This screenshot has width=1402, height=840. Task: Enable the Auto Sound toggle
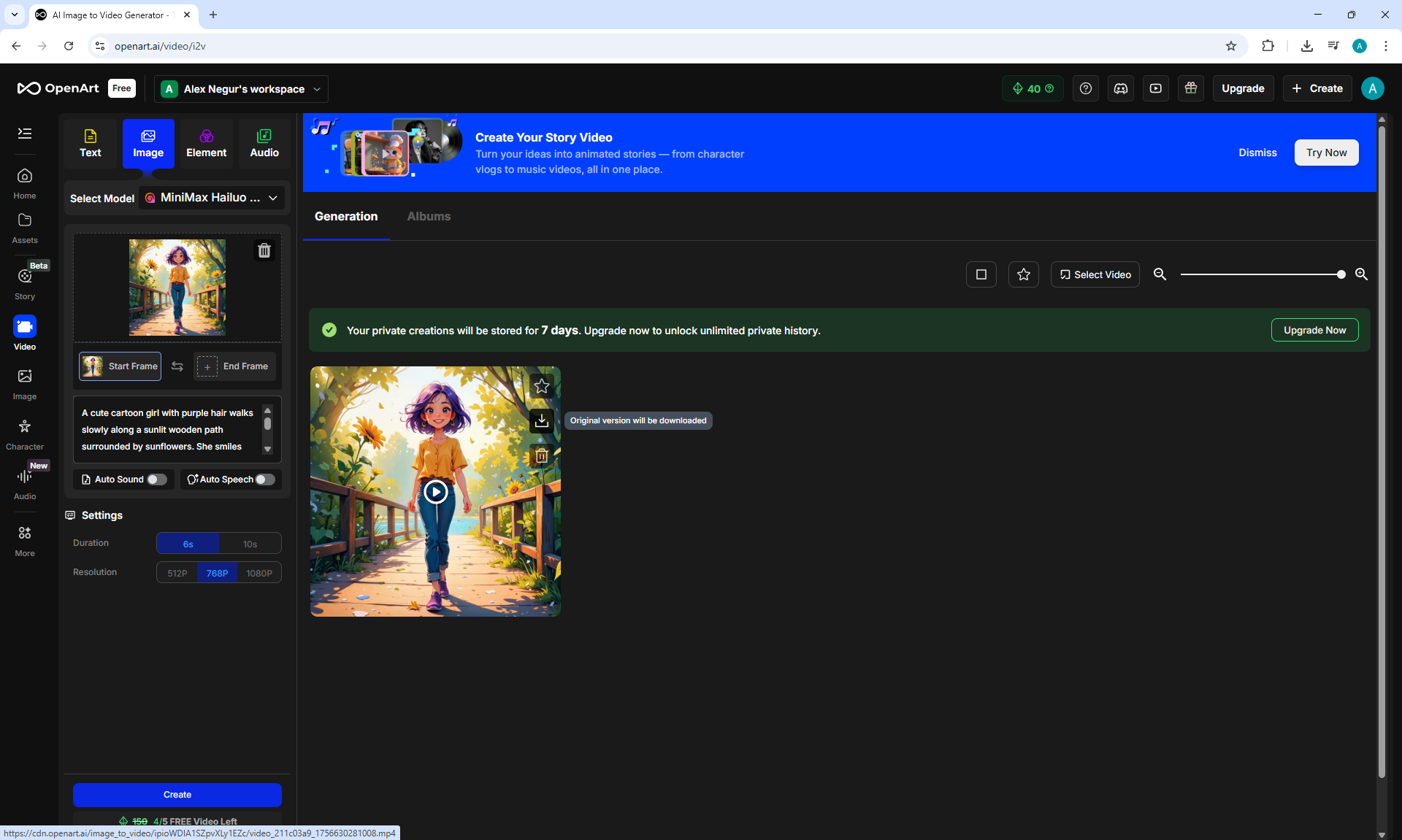156,479
